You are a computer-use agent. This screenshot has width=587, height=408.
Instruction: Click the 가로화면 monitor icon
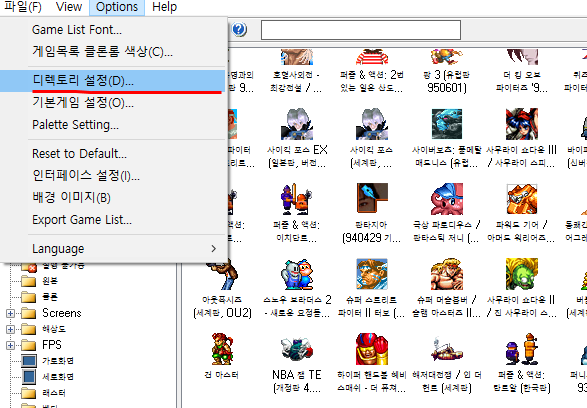[x=29, y=361]
